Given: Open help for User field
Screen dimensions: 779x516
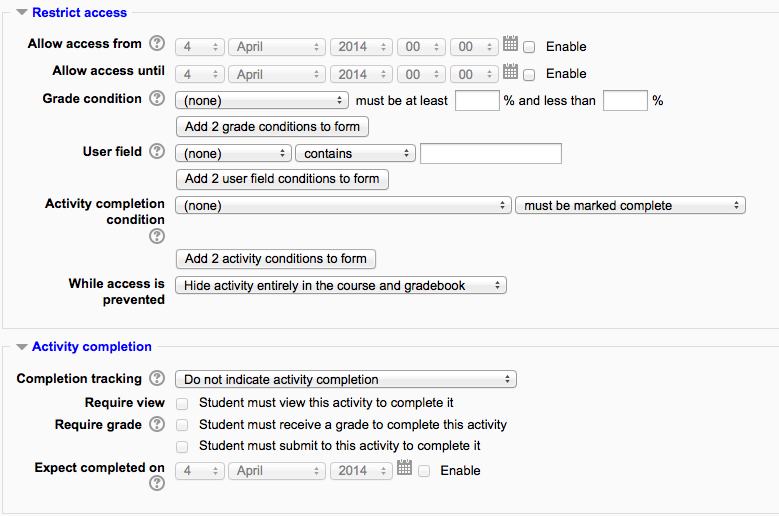Looking at the screenshot, I should coord(157,151).
